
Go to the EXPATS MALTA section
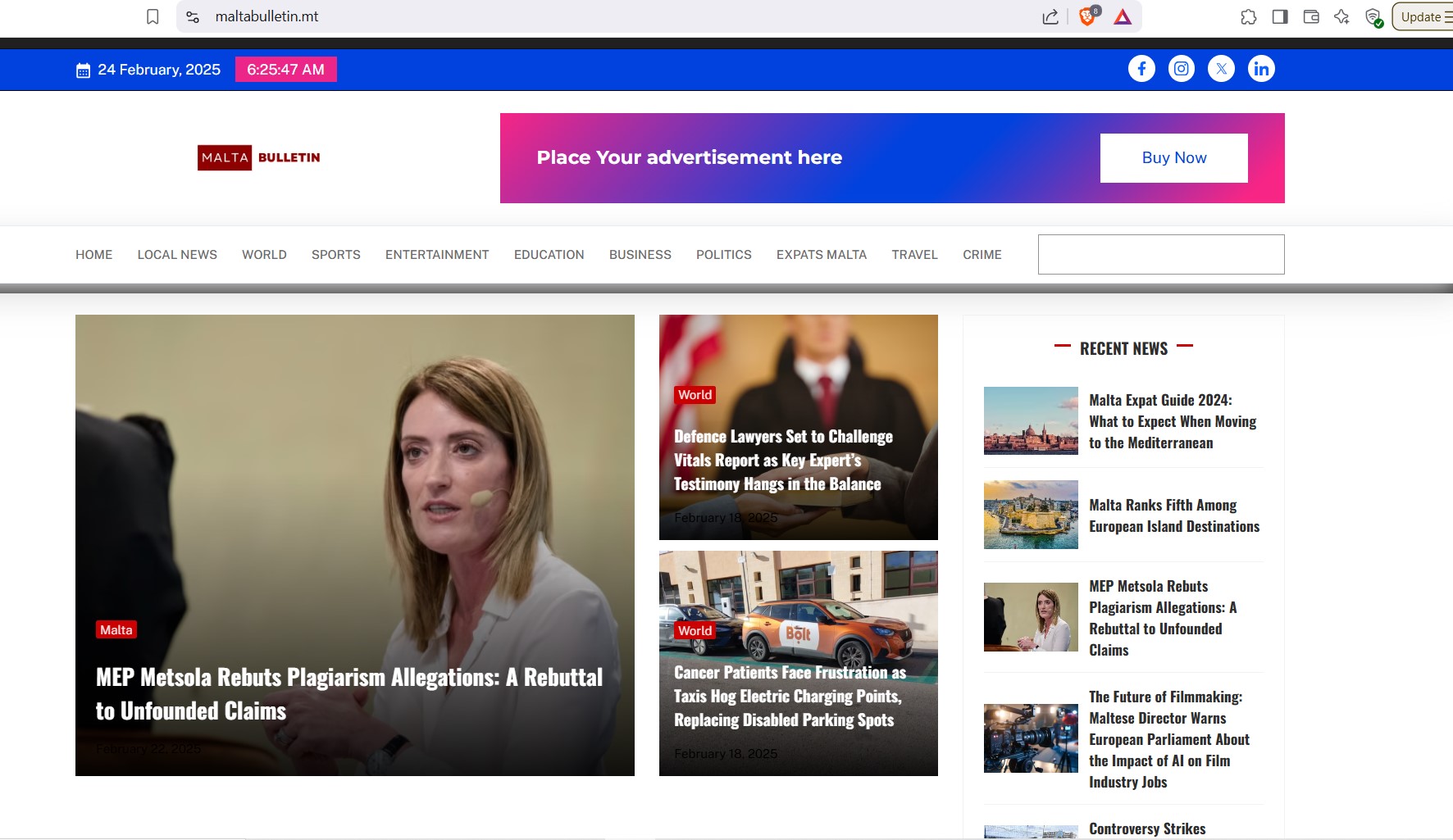pyautogui.click(x=821, y=255)
